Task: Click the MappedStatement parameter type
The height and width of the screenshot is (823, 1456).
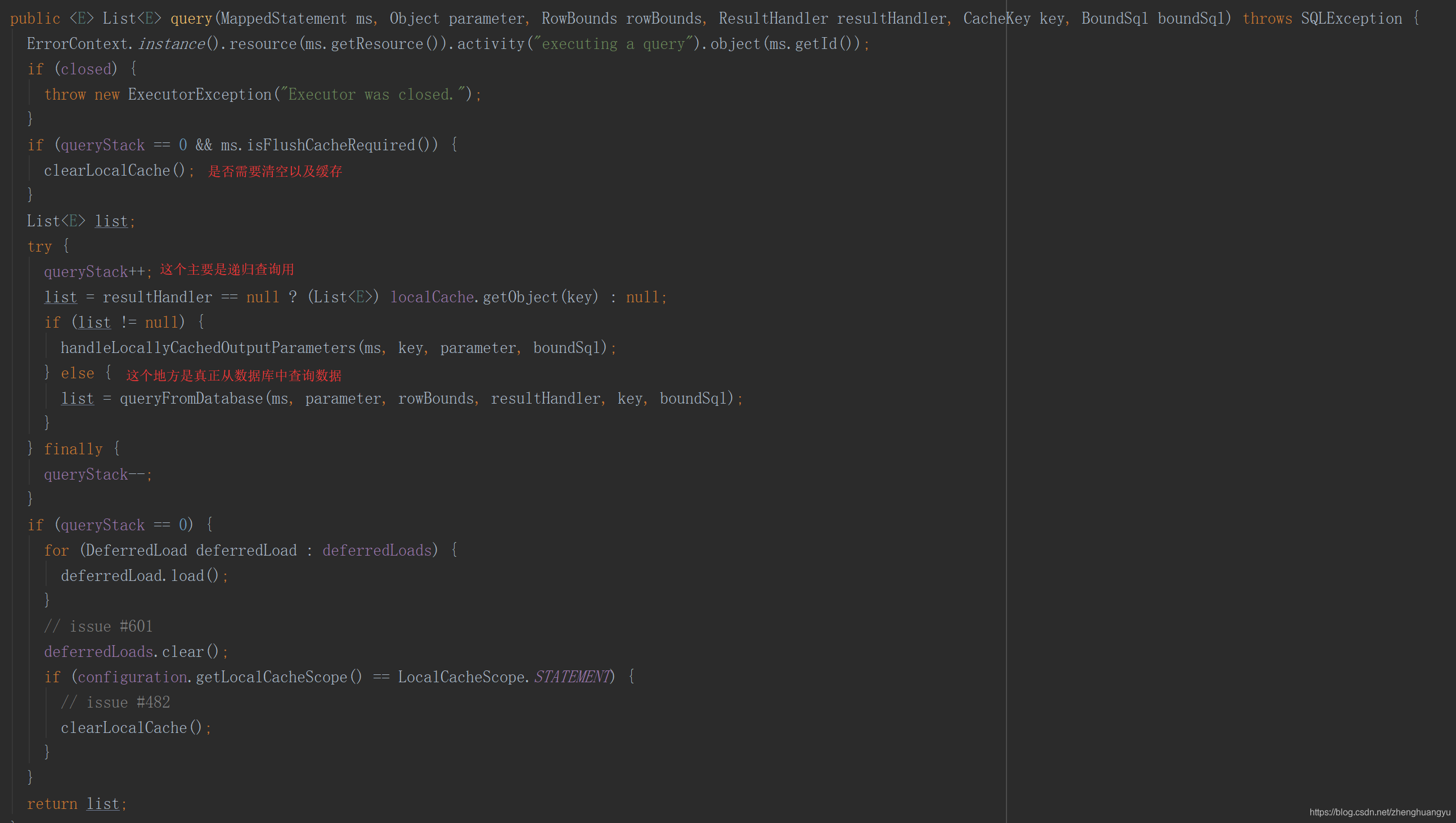Action: point(284,19)
